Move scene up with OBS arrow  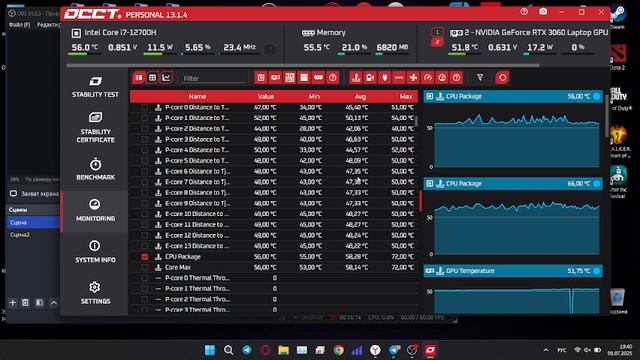click(53, 302)
